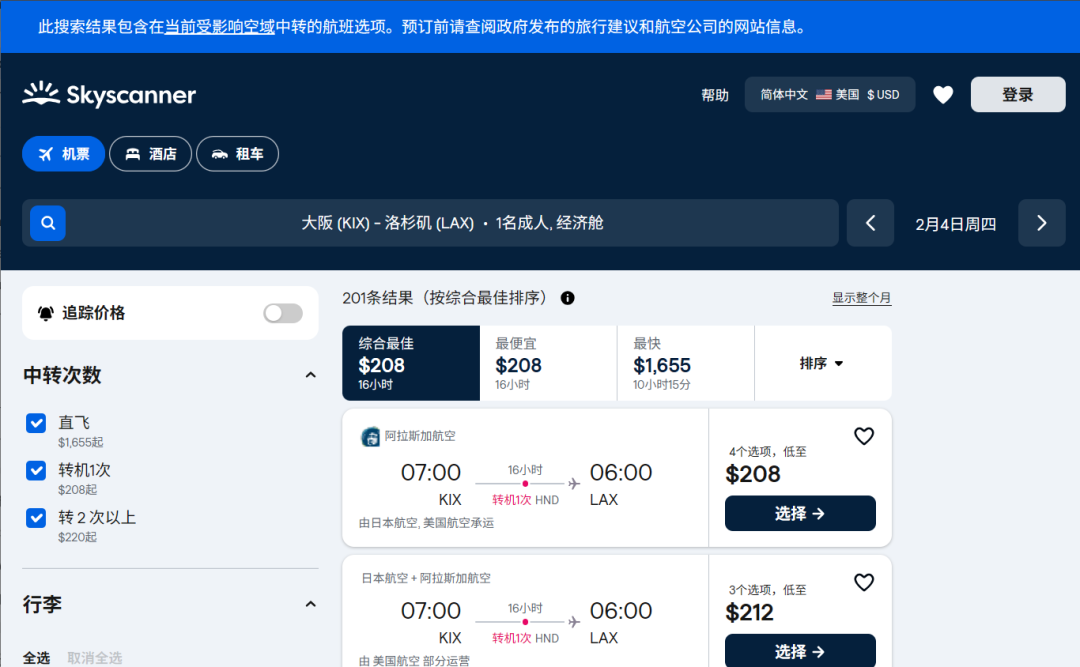
Task: Save the $212 flight with heart icon
Action: coord(864,582)
